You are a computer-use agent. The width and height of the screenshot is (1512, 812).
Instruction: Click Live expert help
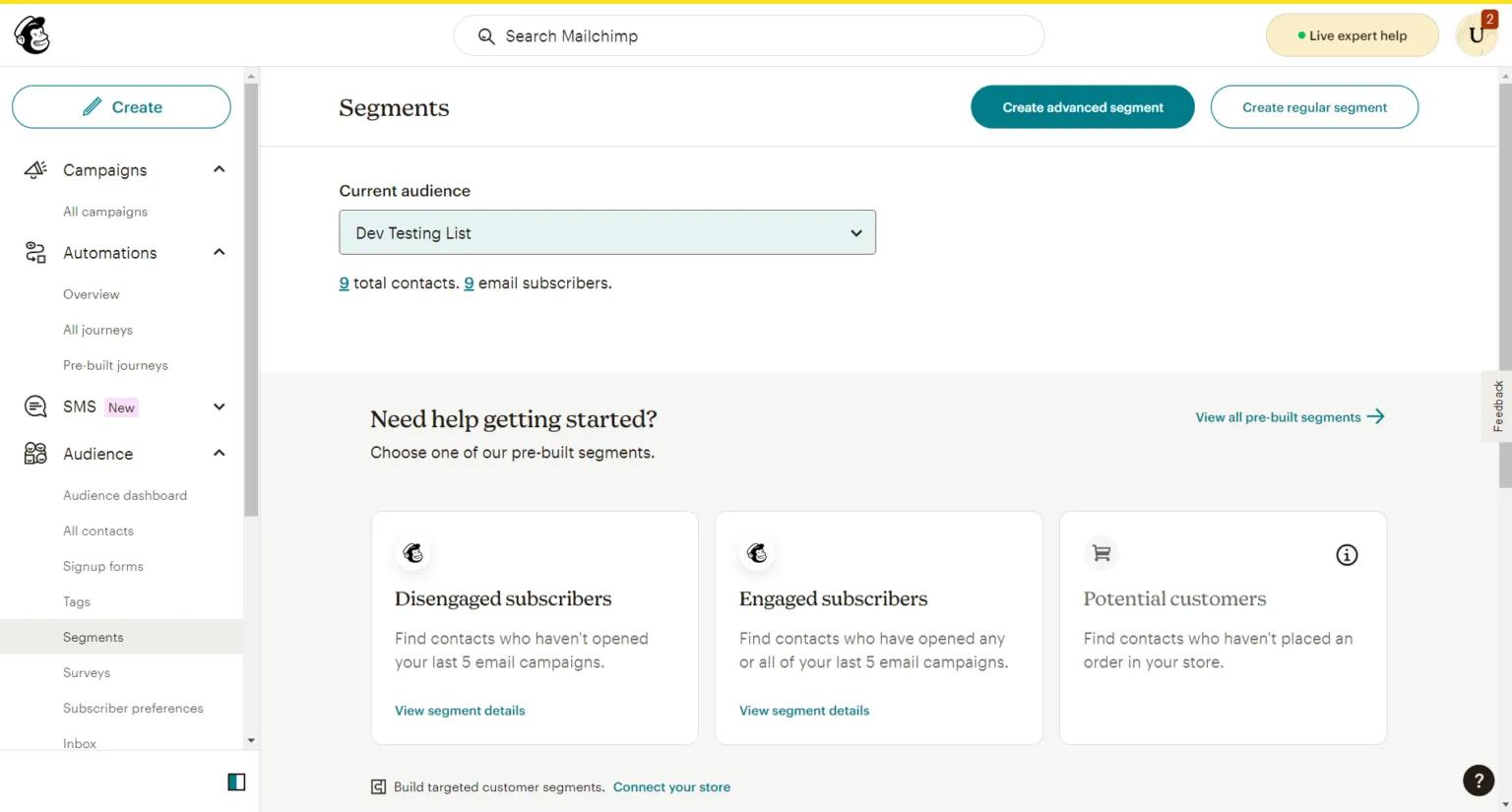1353,34
